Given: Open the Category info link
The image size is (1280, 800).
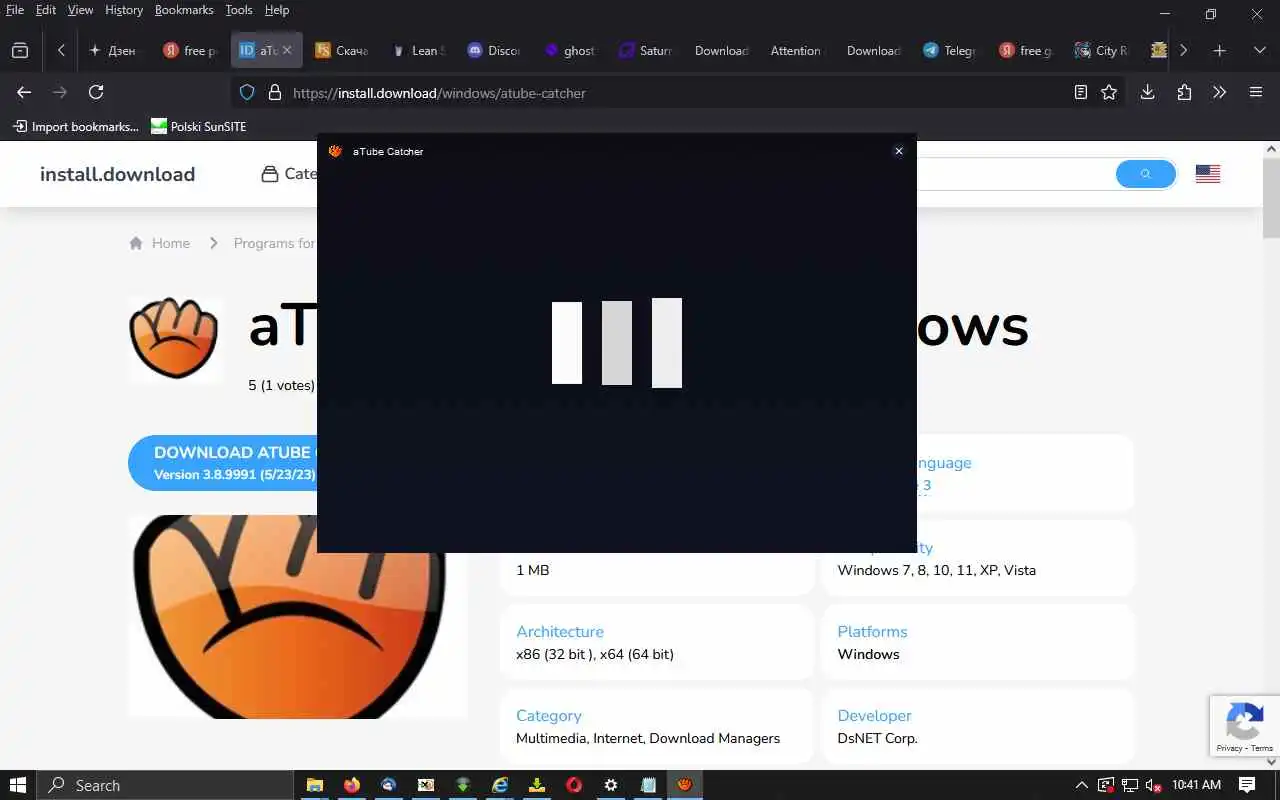Looking at the screenshot, I should click(x=548, y=715).
